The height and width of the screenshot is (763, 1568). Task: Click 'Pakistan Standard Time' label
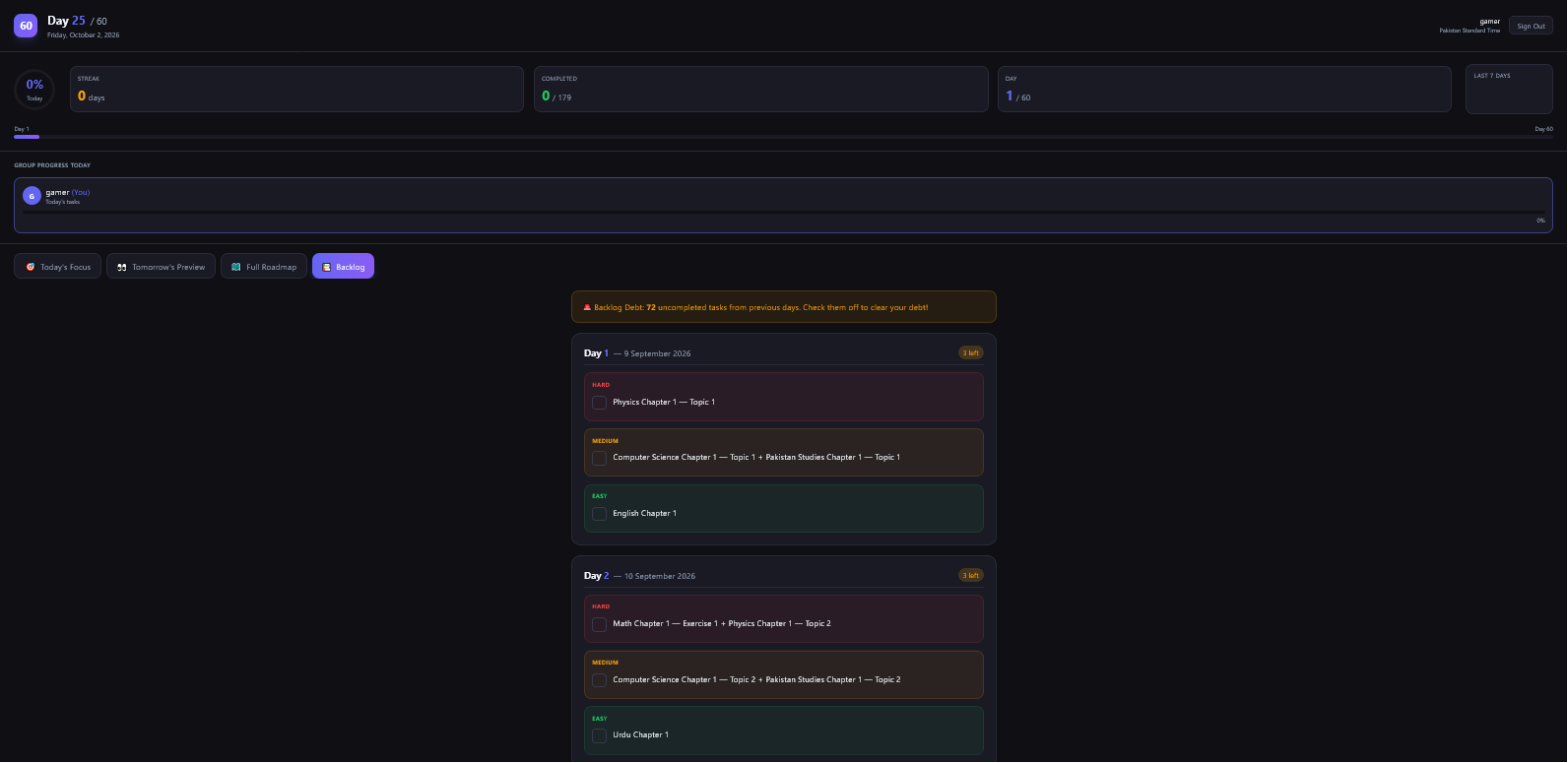coord(1470,31)
